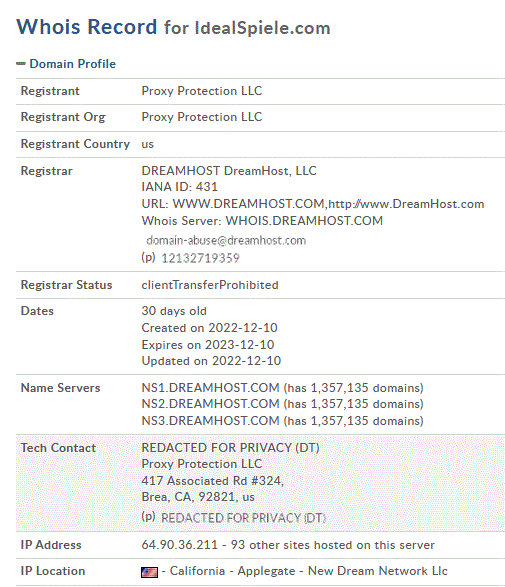Viewport: 505px width, 587px height.
Task: Click the WWW.DREAMHOST.COM registrar URL
Action: click(x=249, y=204)
